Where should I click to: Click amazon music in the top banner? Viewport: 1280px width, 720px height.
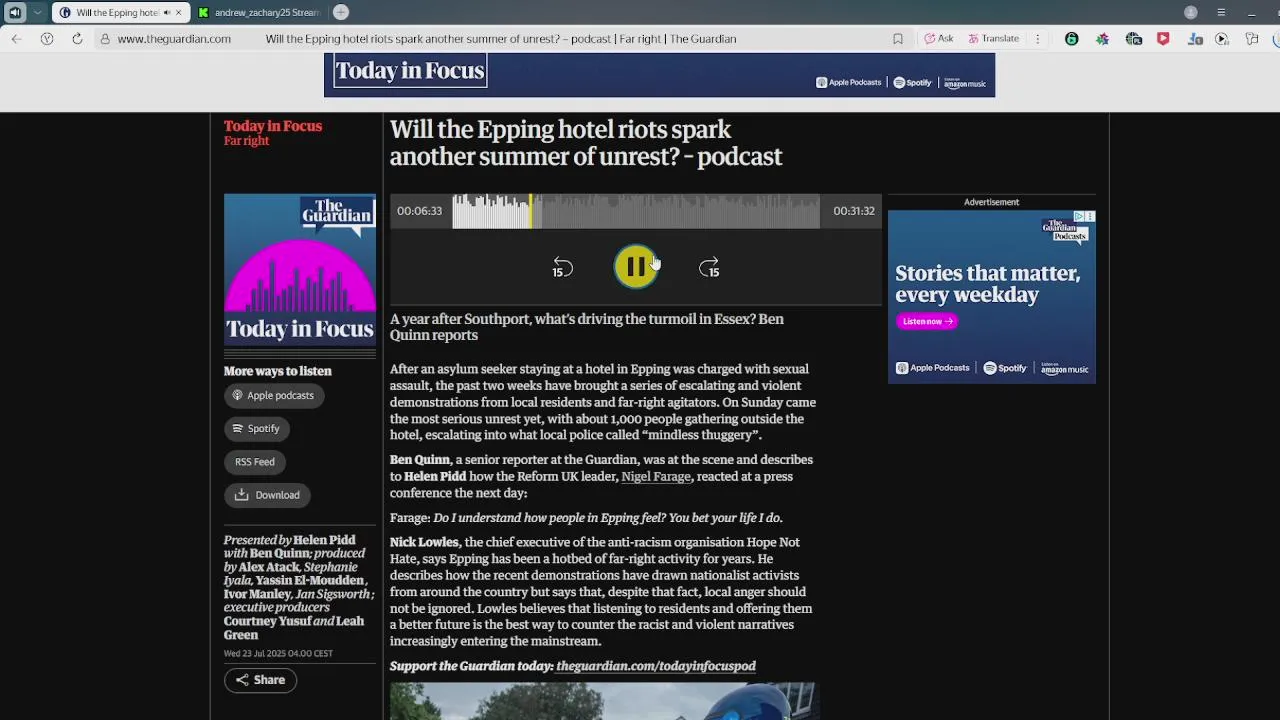pos(965,83)
